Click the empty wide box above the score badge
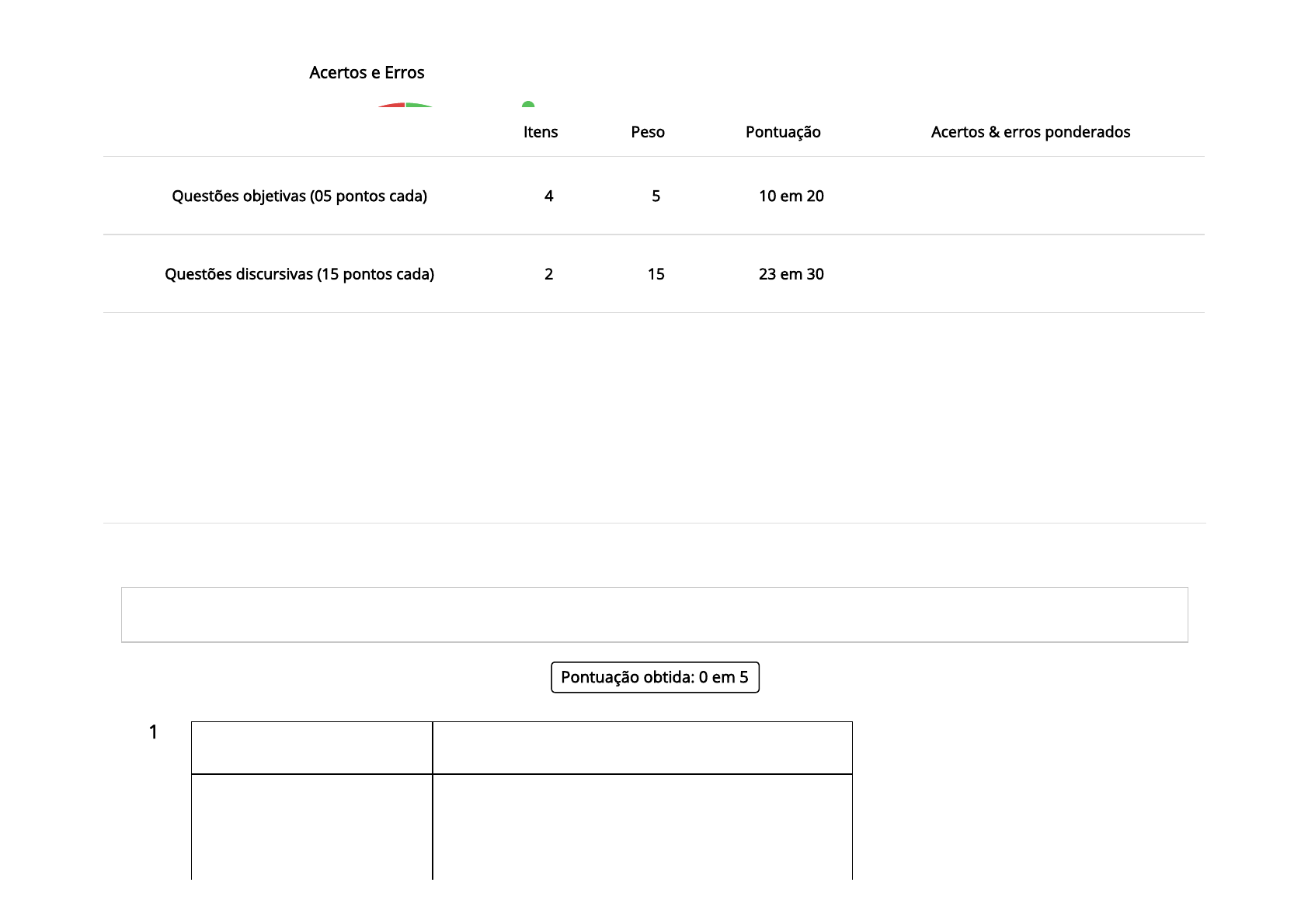The width and height of the screenshot is (1308, 924). pyautogui.click(x=654, y=615)
